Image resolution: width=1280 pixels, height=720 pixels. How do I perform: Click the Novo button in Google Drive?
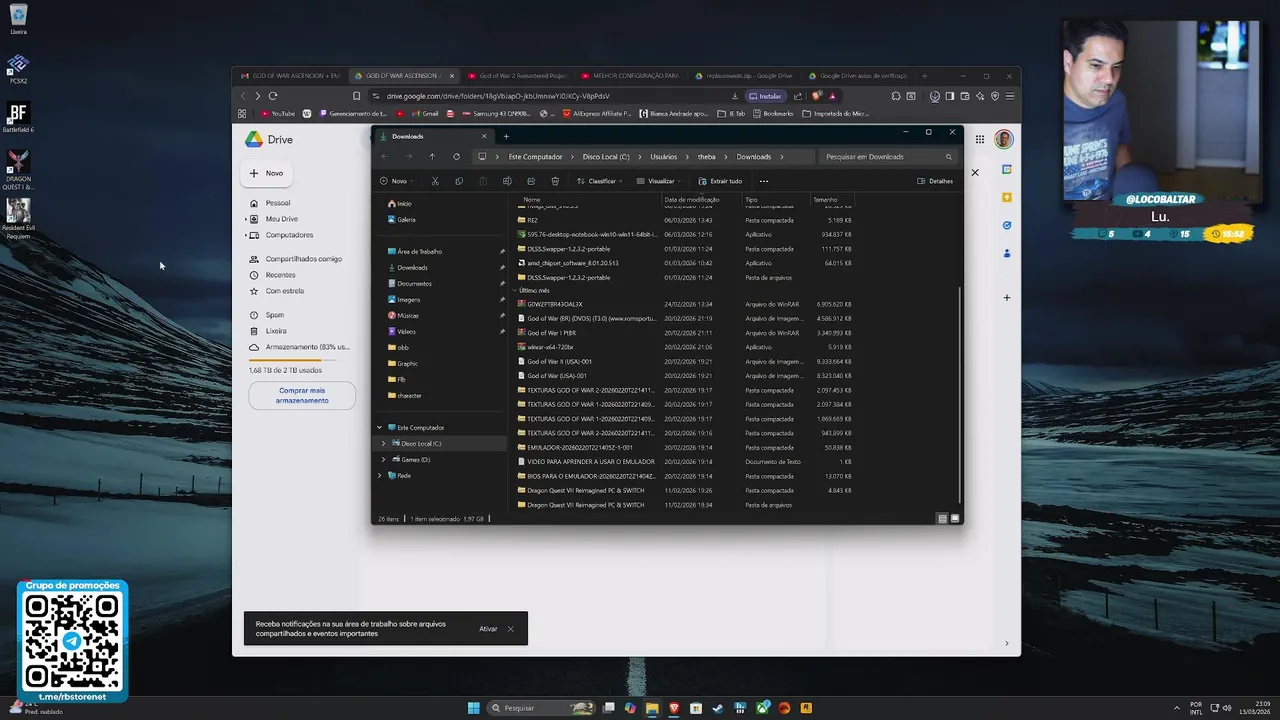266,173
